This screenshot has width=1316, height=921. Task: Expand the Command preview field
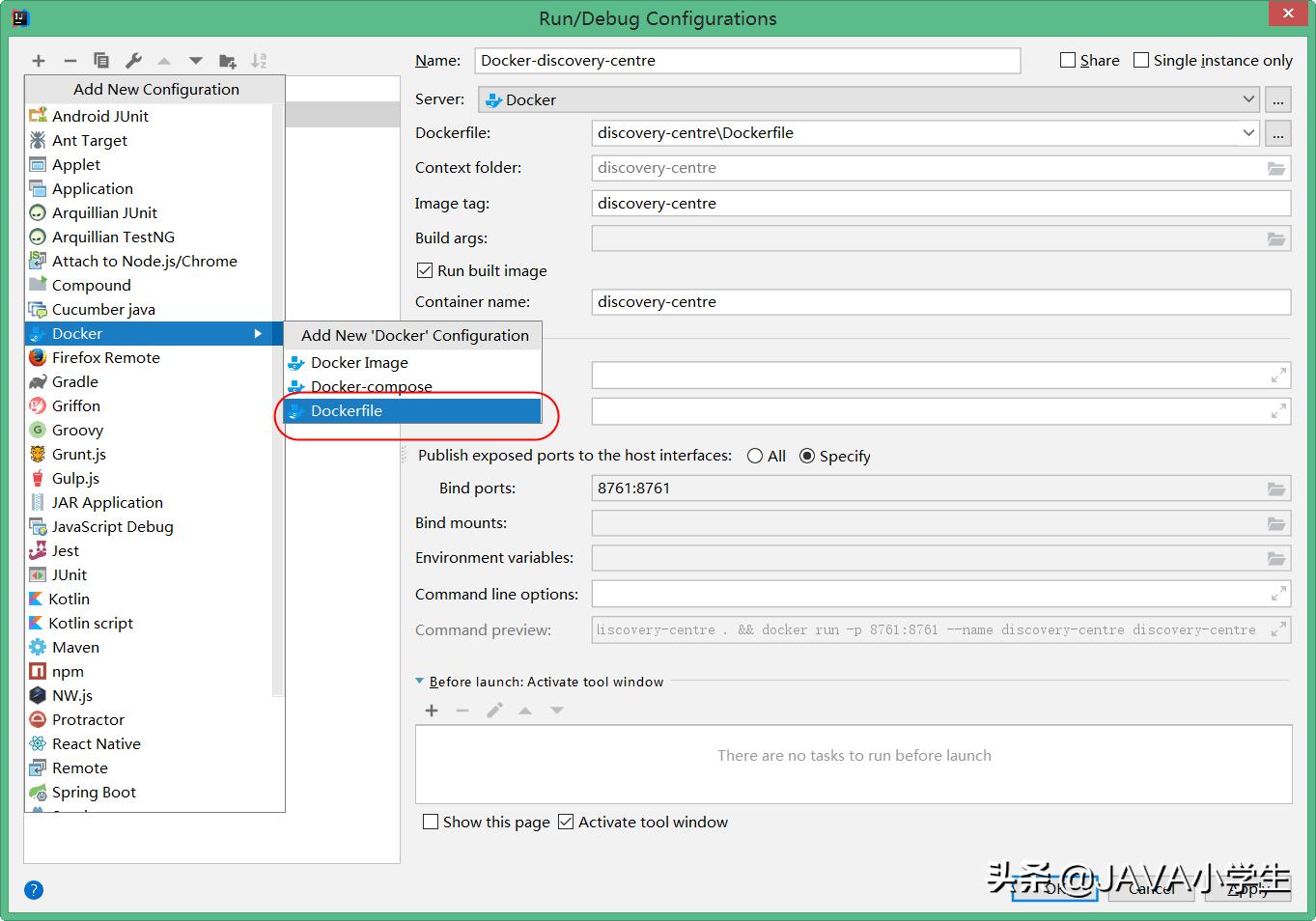click(1278, 629)
